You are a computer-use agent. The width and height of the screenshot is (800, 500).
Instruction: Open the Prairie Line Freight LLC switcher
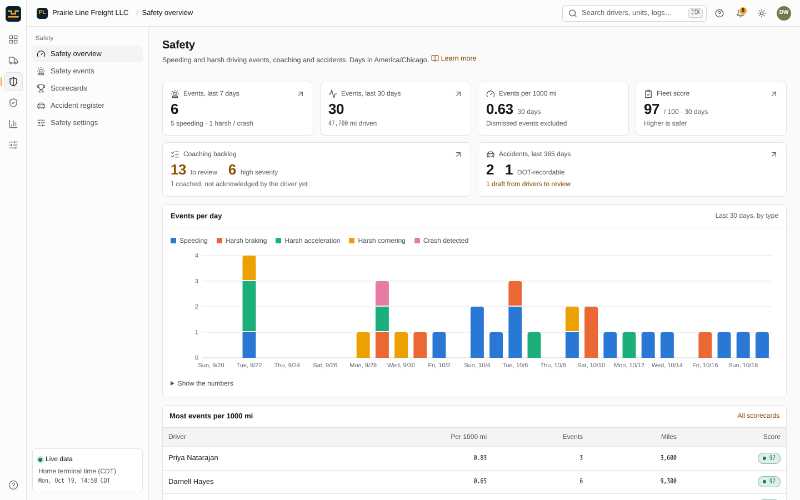tap(83, 13)
